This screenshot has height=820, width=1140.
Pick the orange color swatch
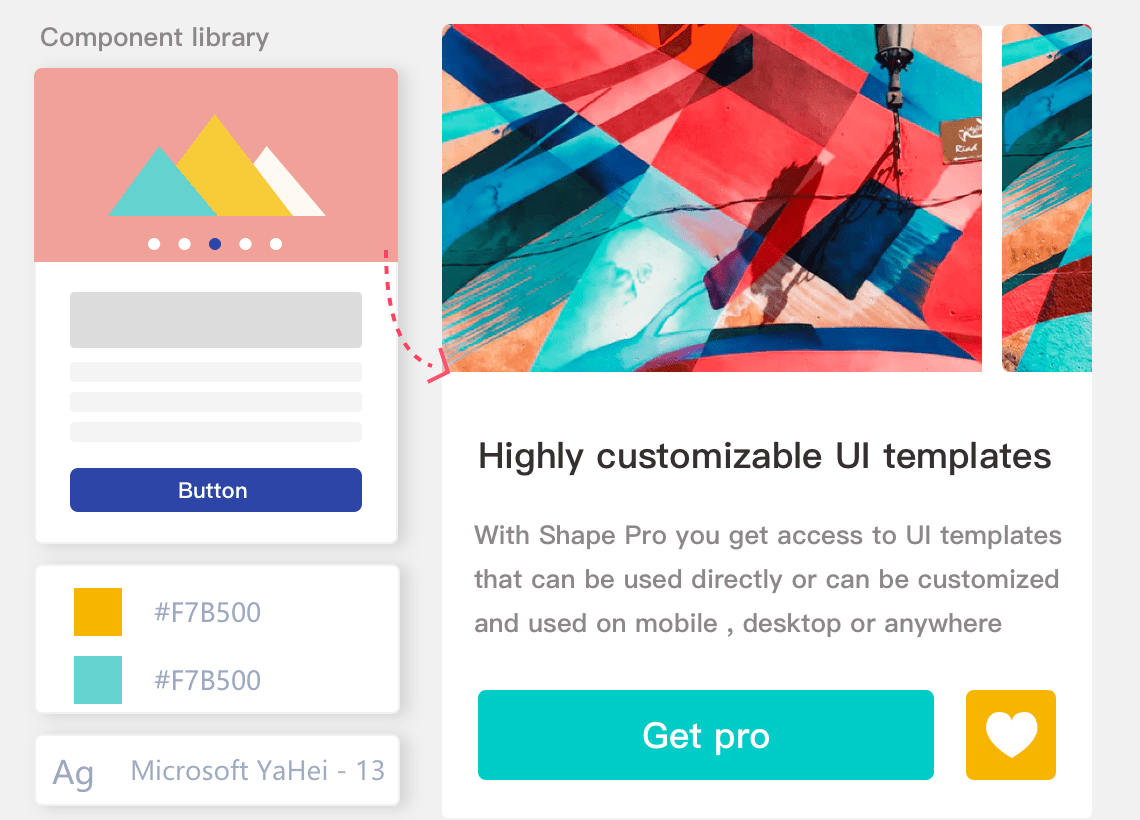[98, 612]
